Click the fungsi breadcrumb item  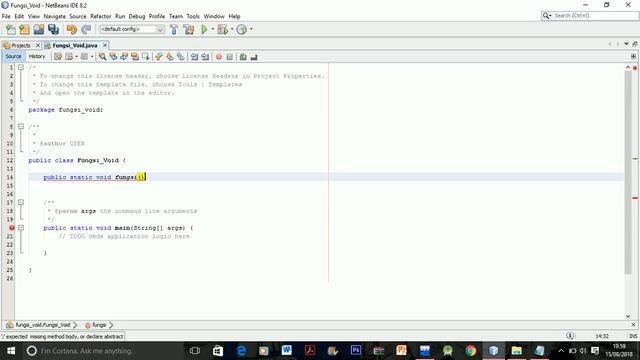pos(98,325)
